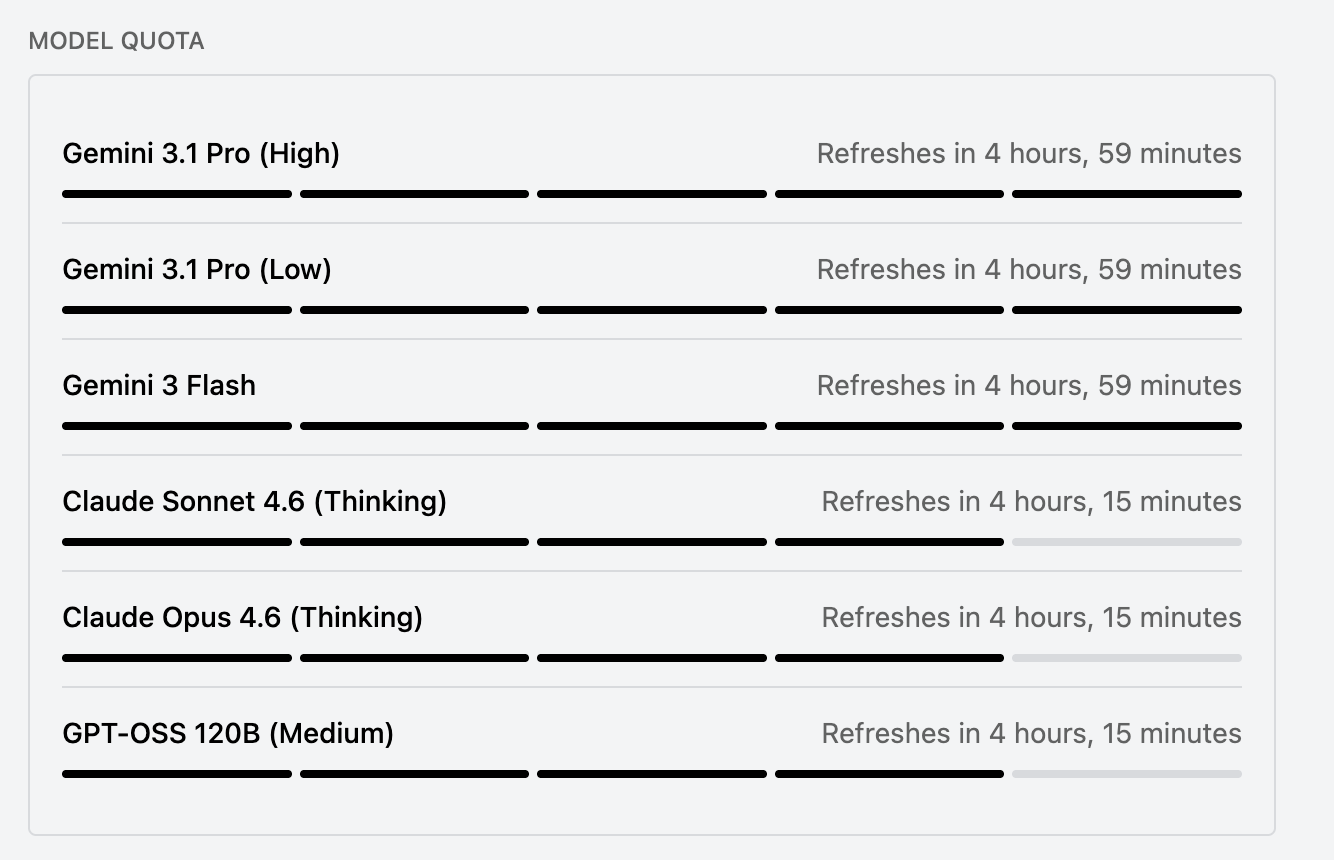This screenshot has width=1334, height=860.
Task: Click the Claude Sonnet 4.6 refresh time text
Action: [x=1031, y=502]
